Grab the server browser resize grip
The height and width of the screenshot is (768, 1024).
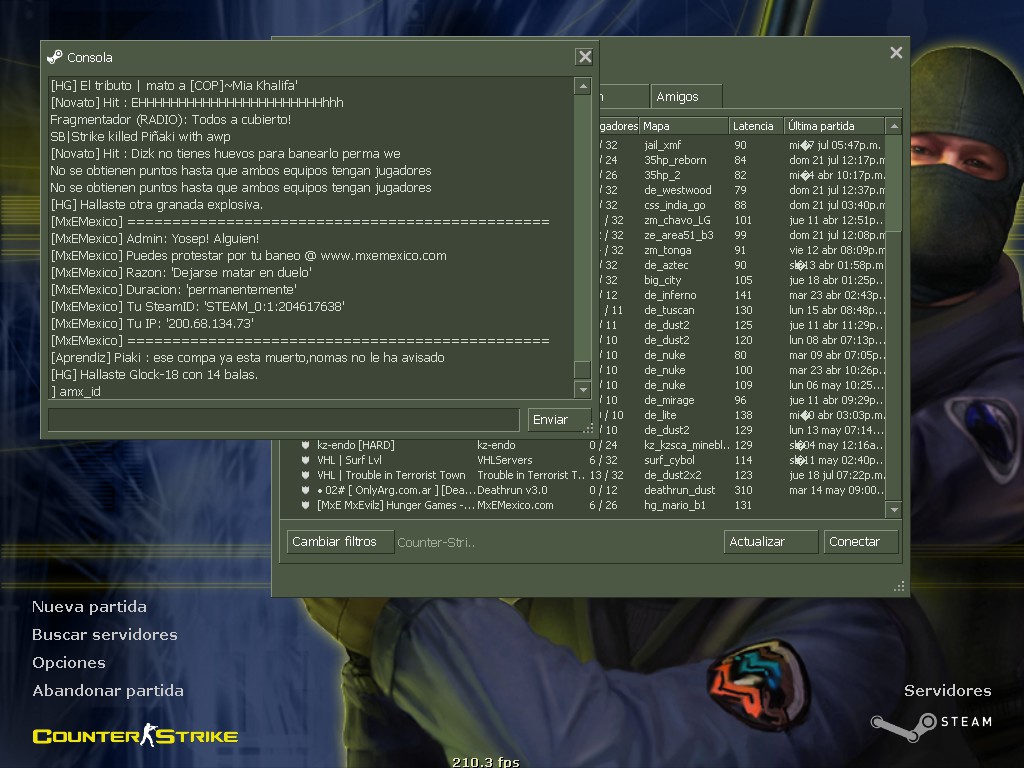[899, 586]
